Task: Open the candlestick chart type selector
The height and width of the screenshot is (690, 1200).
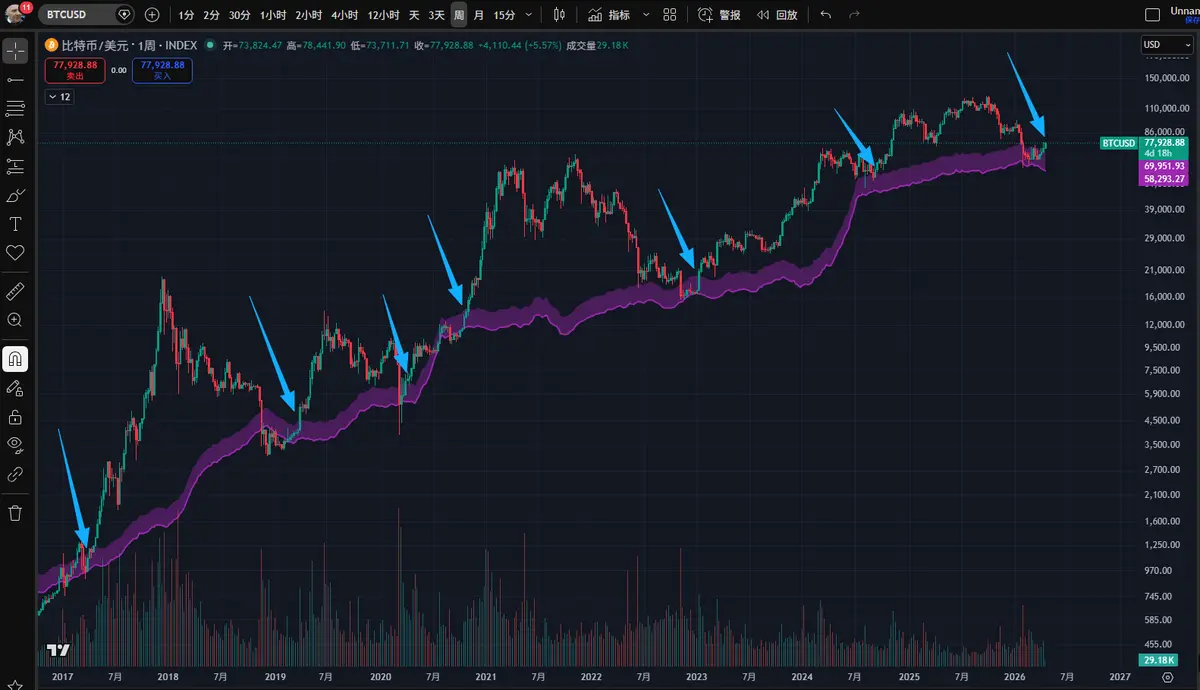Action: 559,15
